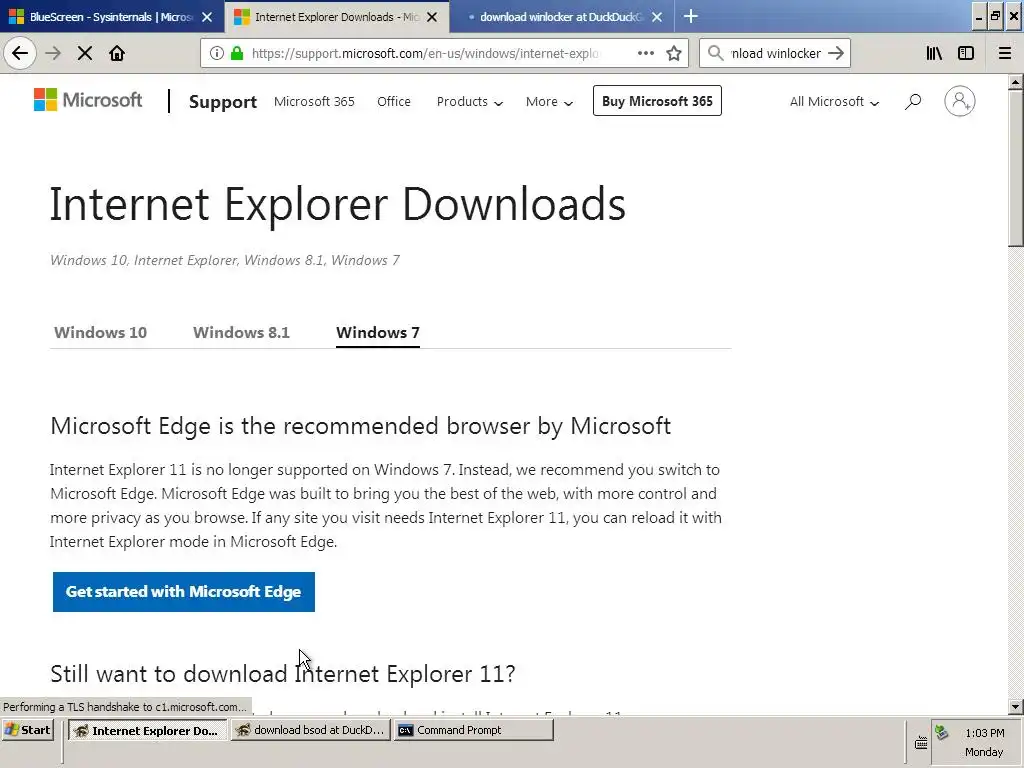Click the scroll up arrow on scrollbar
Viewport: 1024px width, 768px height.
1015,82
